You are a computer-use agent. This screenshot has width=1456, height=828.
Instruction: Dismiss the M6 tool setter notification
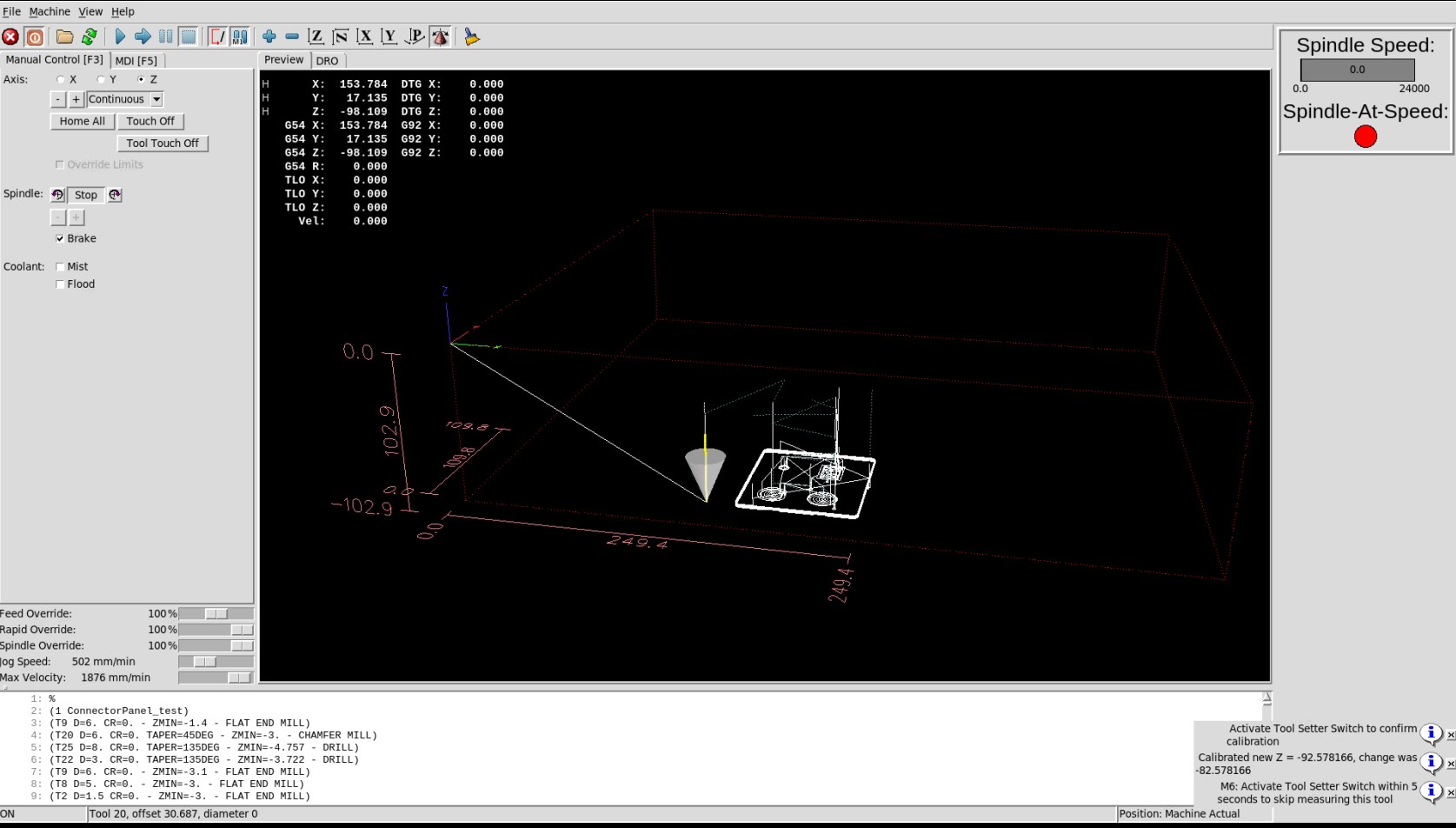point(1450,793)
